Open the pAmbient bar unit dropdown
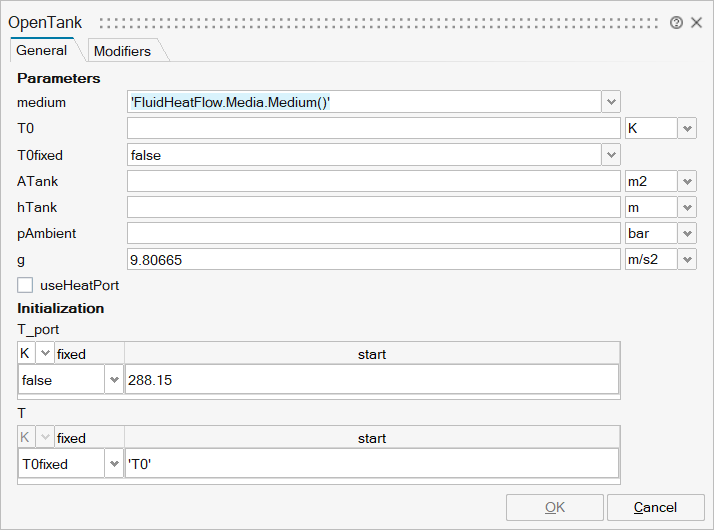Viewport: 714px width, 530px height. click(x=687, y=233)
